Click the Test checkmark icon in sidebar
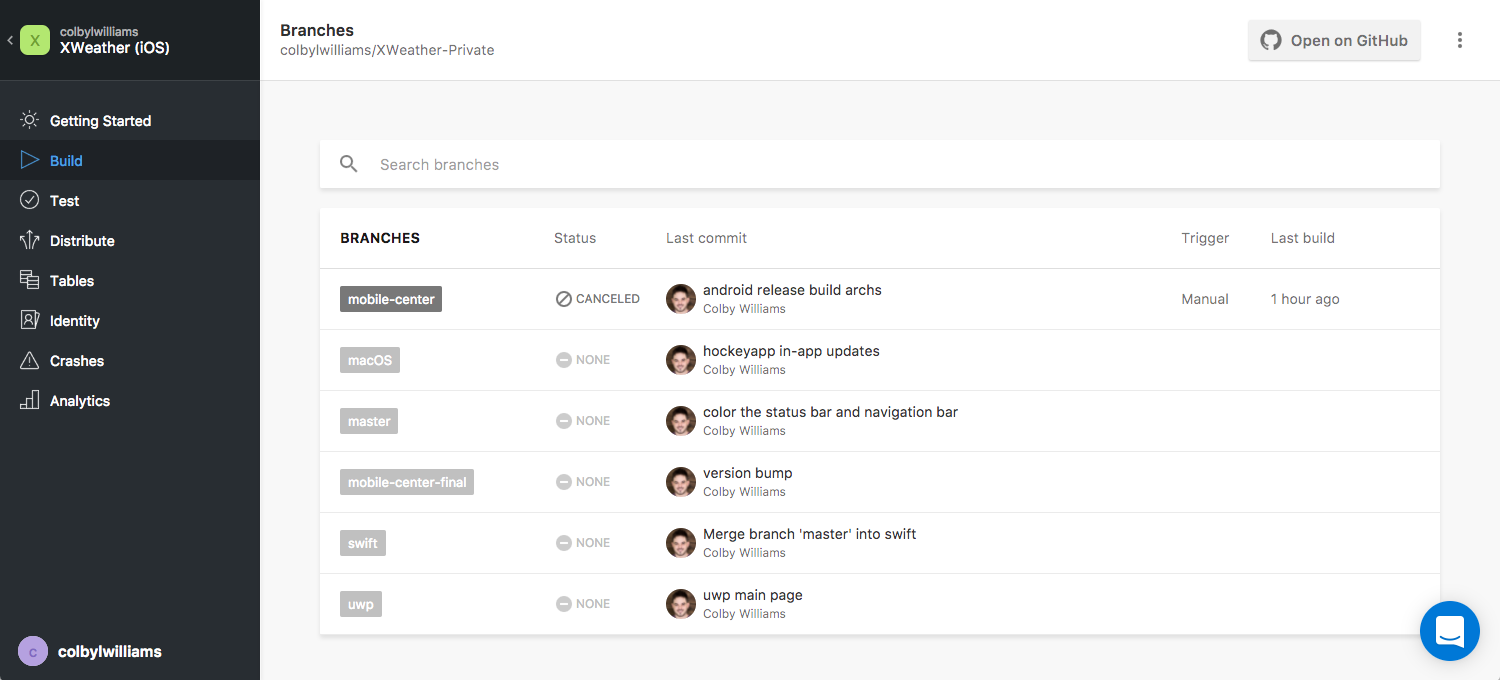This screenshot has height=680, width=1500. point(30,200)
